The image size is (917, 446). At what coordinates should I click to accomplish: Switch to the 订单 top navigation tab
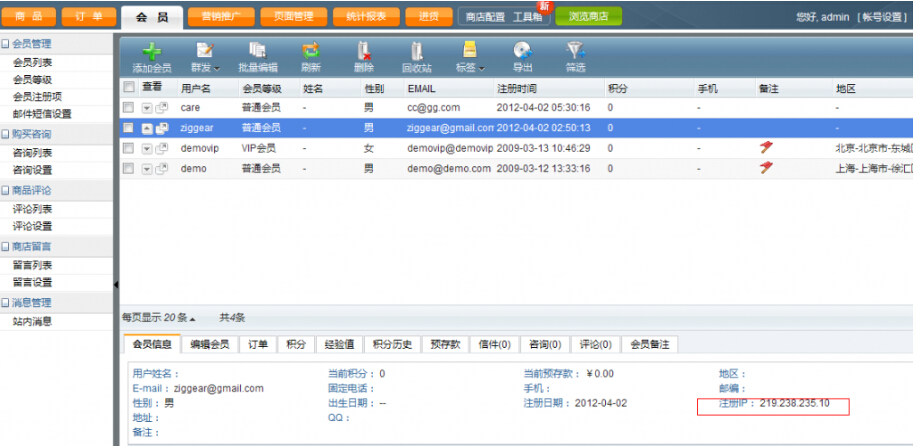click(89, 17)
